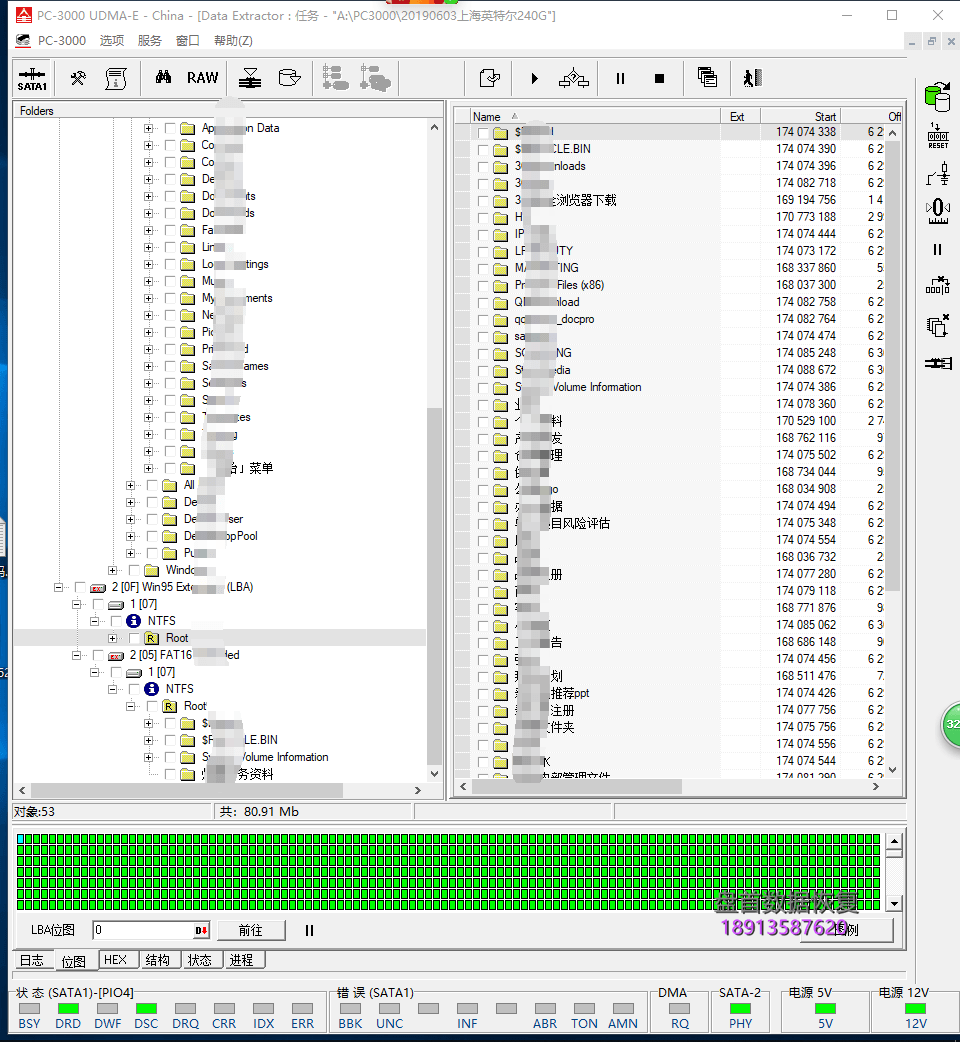The image size is (960, 1042).
Task: Start RAW recovery from toolbar
Action: pyautogui.click(x=202, y=78)
